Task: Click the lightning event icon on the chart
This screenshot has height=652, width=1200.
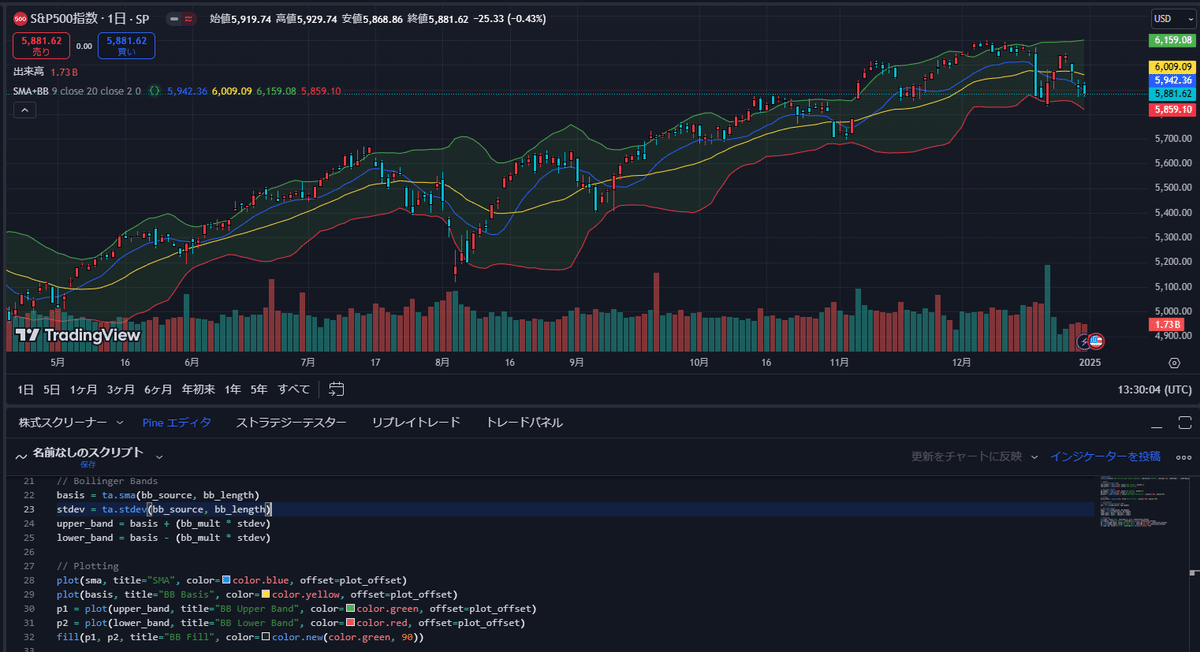Action: pos(1083,341)
